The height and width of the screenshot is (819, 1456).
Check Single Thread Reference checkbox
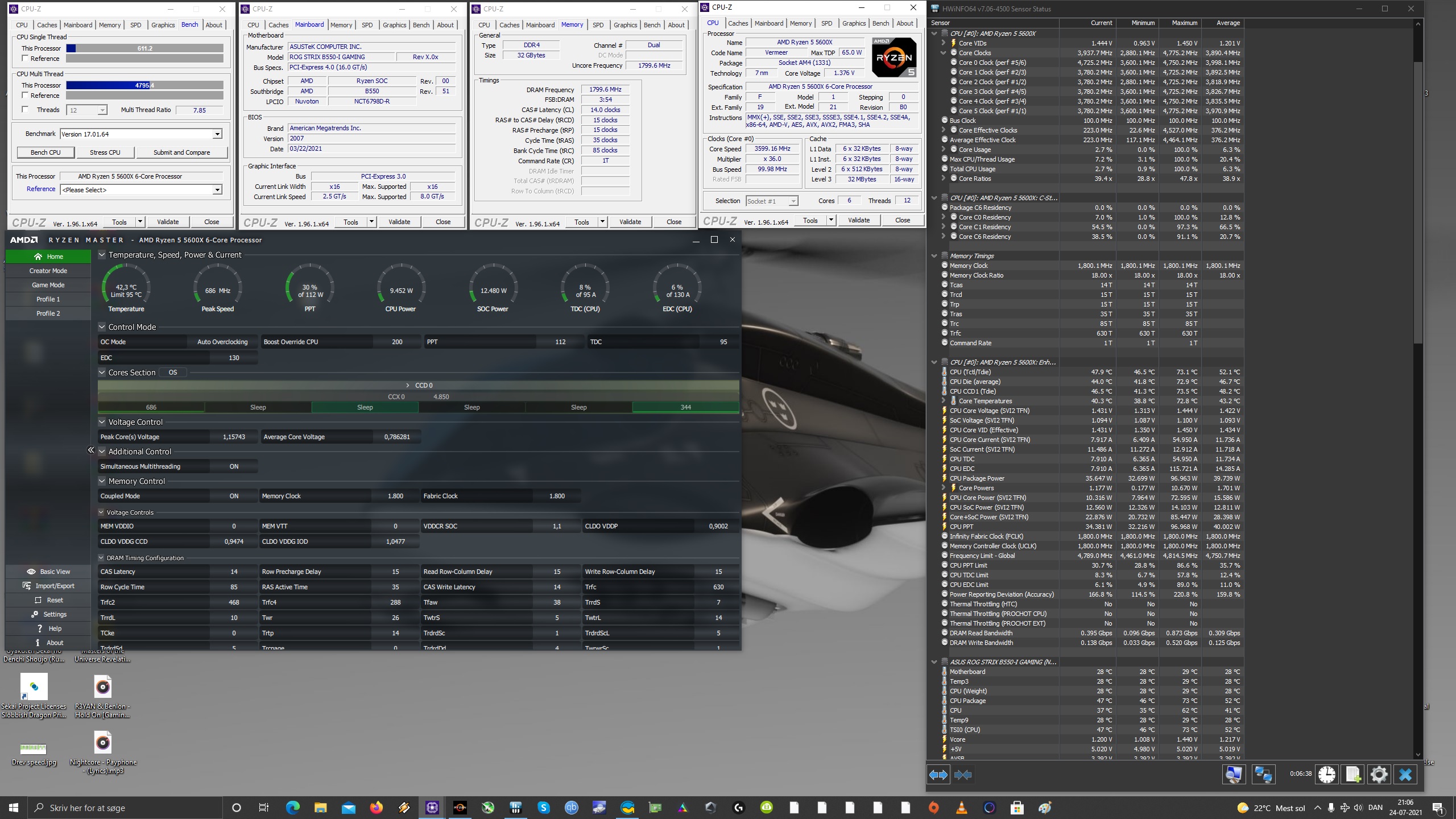click(25, 59)
